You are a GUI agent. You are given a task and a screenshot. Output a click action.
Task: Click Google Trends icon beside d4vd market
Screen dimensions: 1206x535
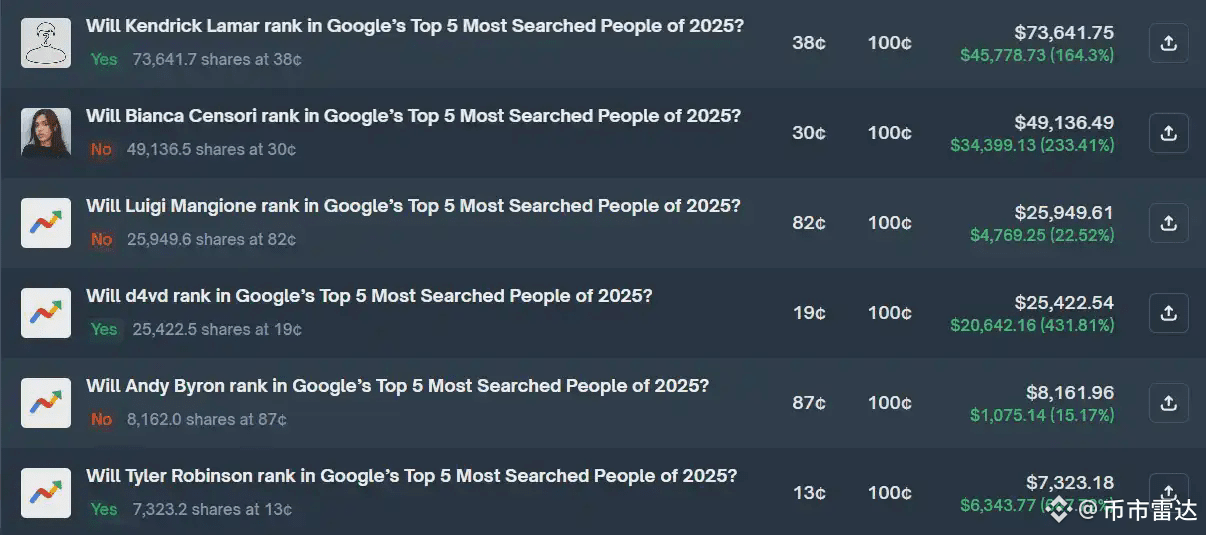[46, 313]
